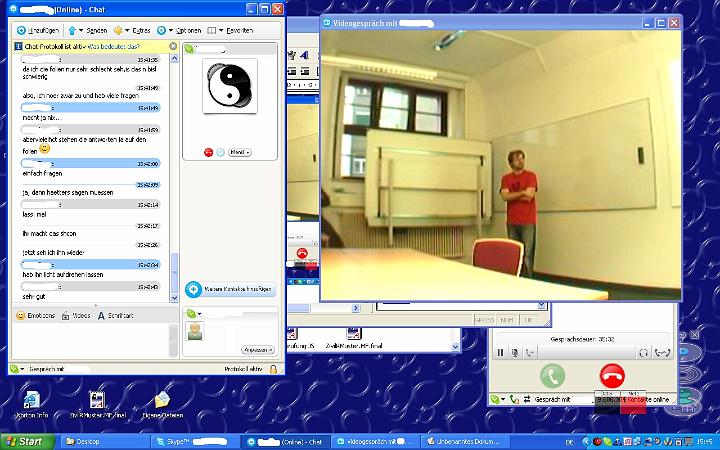This screenshot has height=450, width=720.
Task: Click the call transfer phone icon
Action: (530, 353)
